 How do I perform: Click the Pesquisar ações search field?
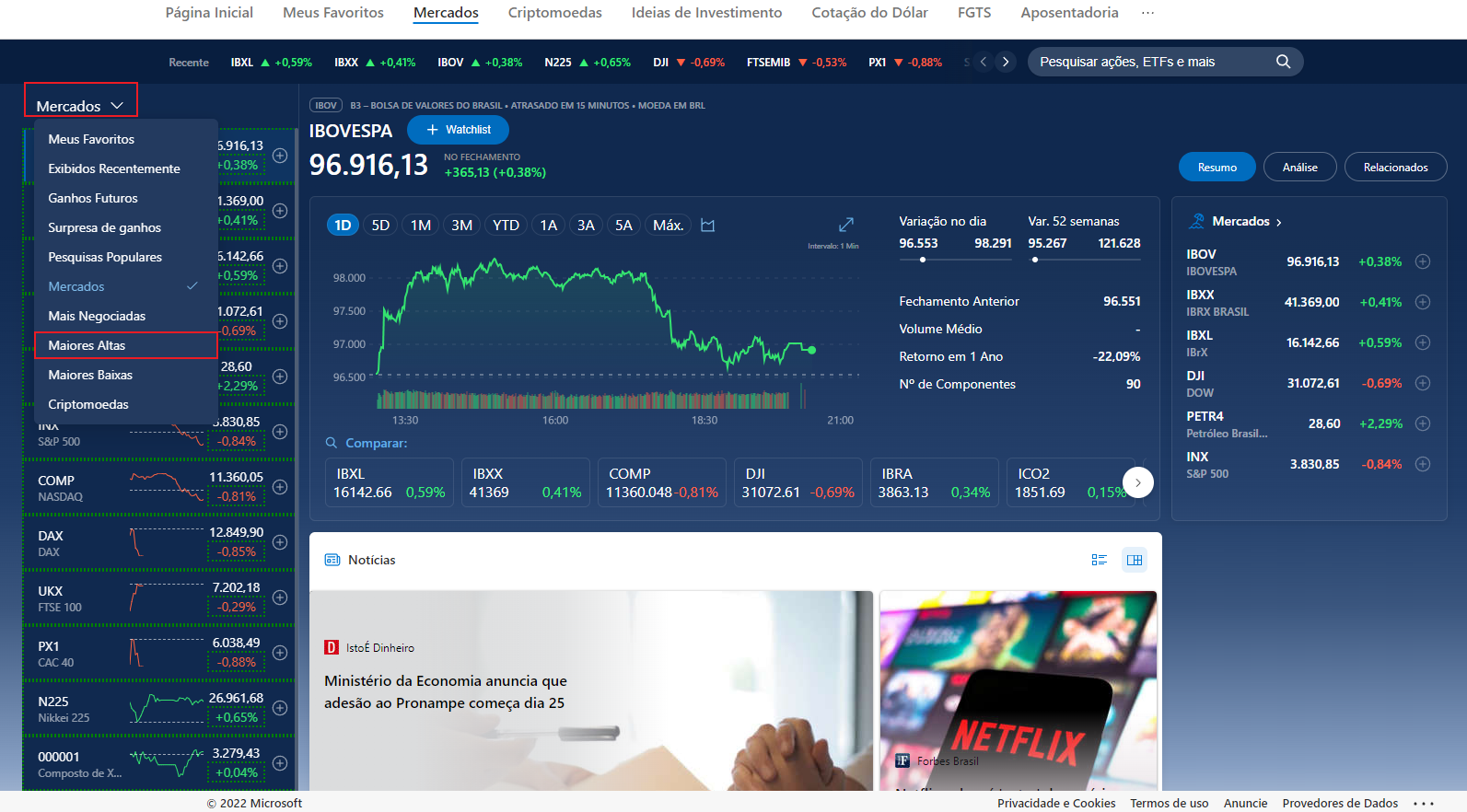click(x=1165, y=62)
